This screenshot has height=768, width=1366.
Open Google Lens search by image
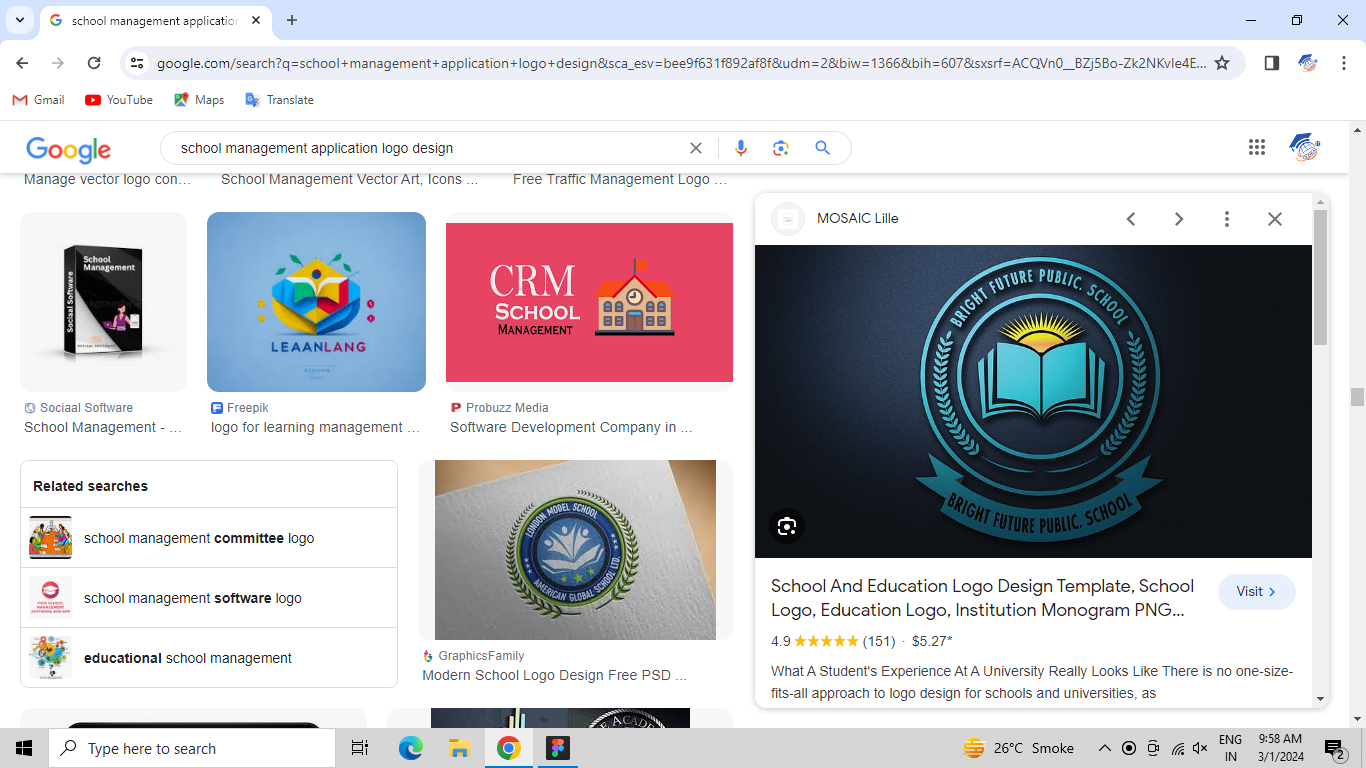pyautogui.click(x=781, y=148)
